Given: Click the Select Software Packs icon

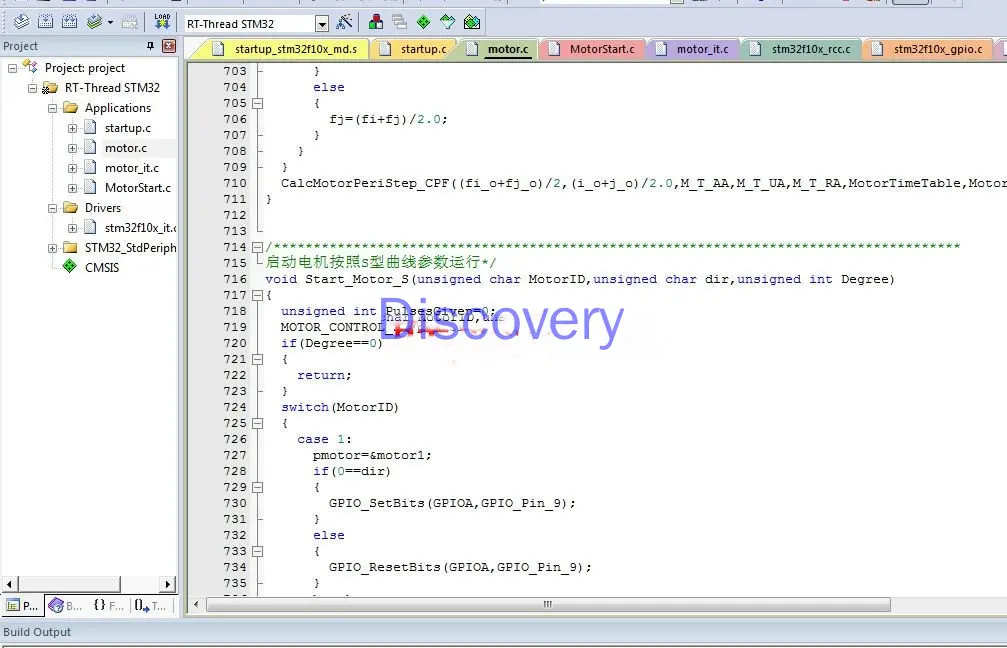Looking at the screenshot, I should tap(448, 22).
